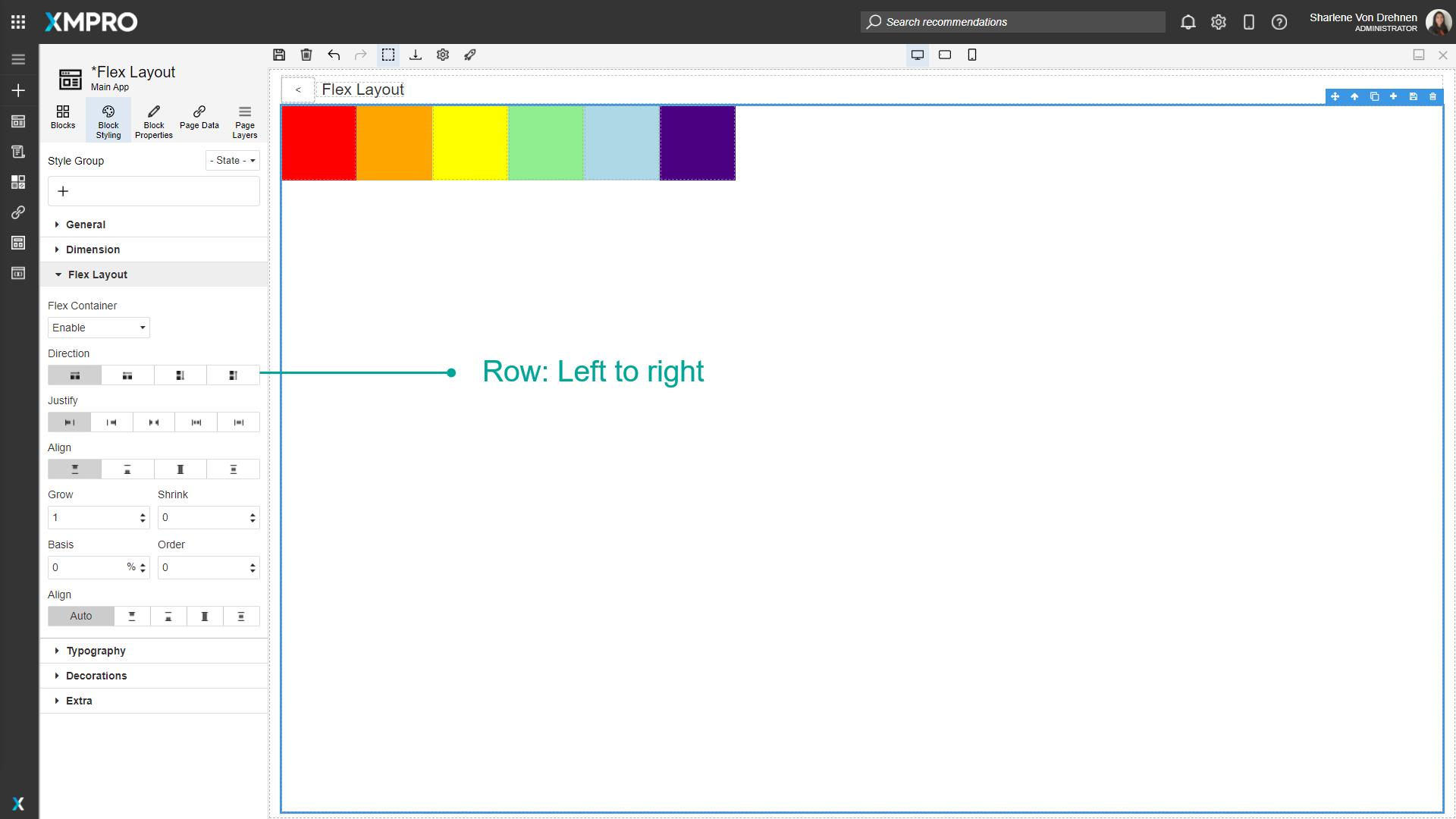
Task: Click the Page Data icon
Action: click(199, 120)
